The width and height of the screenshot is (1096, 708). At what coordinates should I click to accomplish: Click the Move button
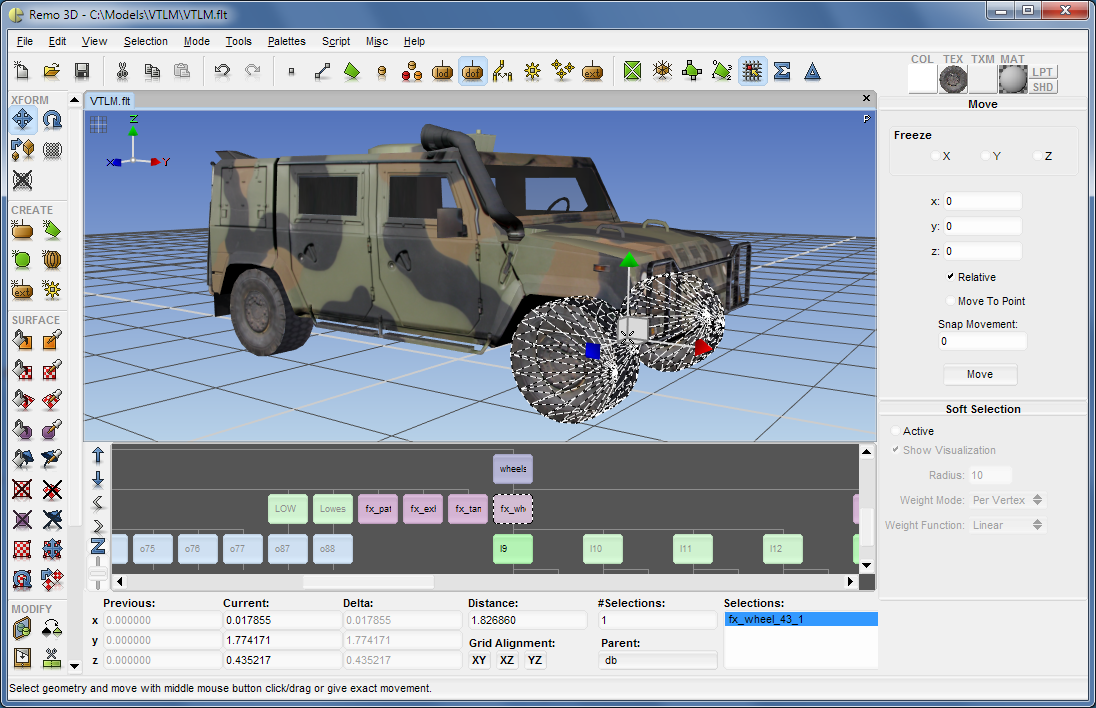(x=980, y=375)
